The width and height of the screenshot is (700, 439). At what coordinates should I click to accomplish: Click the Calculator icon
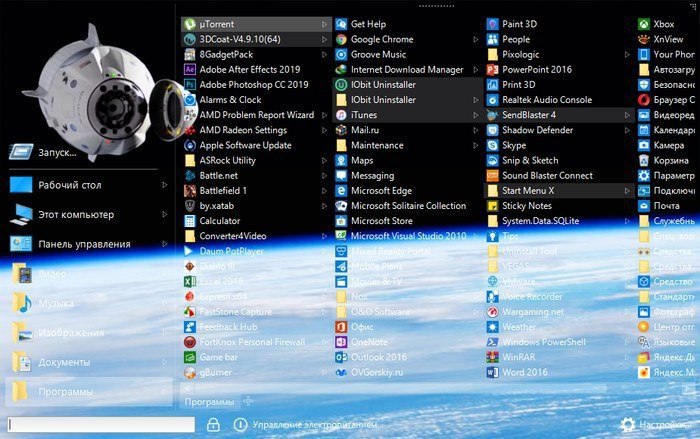[x=190, y=221]
